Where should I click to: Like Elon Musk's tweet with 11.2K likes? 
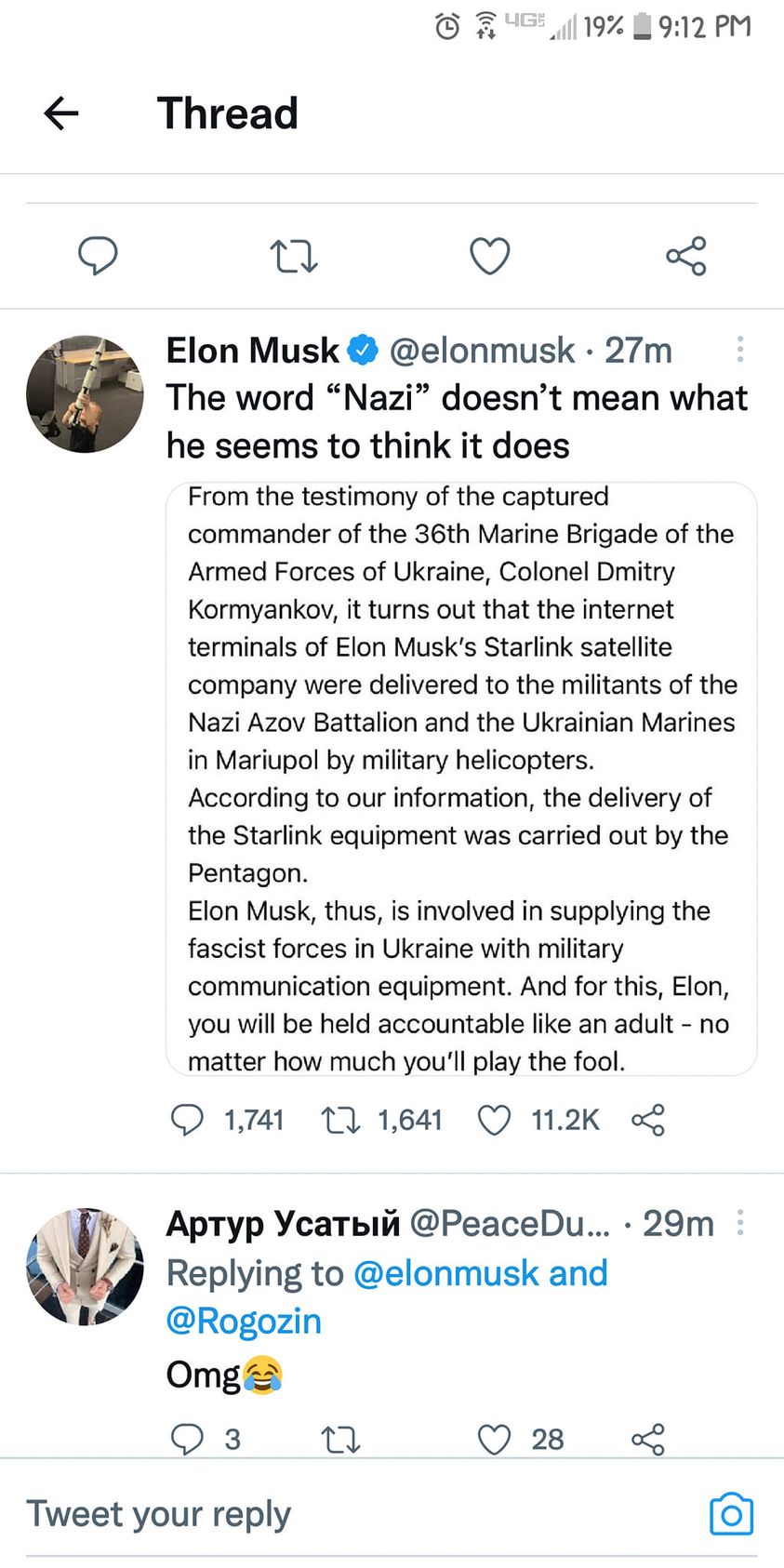(494, 1120)
